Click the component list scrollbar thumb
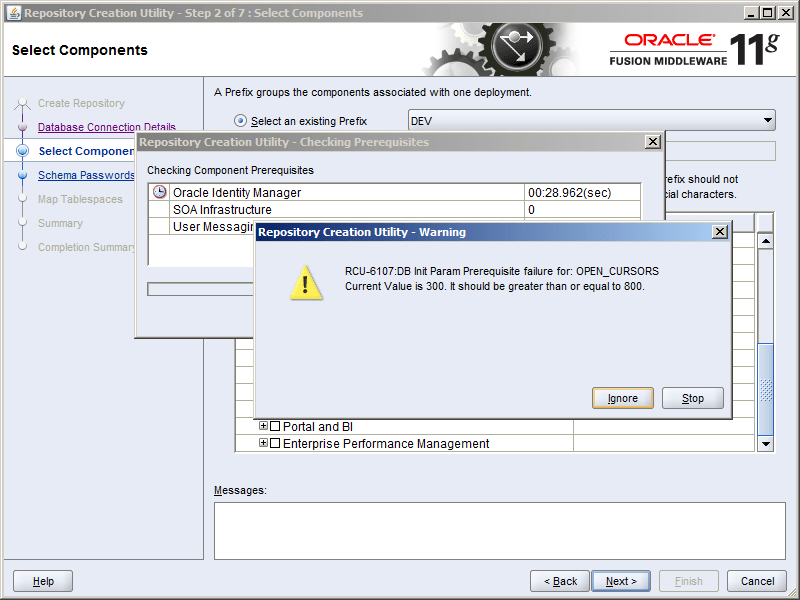This screenshot has width=800, height=600. coord(765,389)
